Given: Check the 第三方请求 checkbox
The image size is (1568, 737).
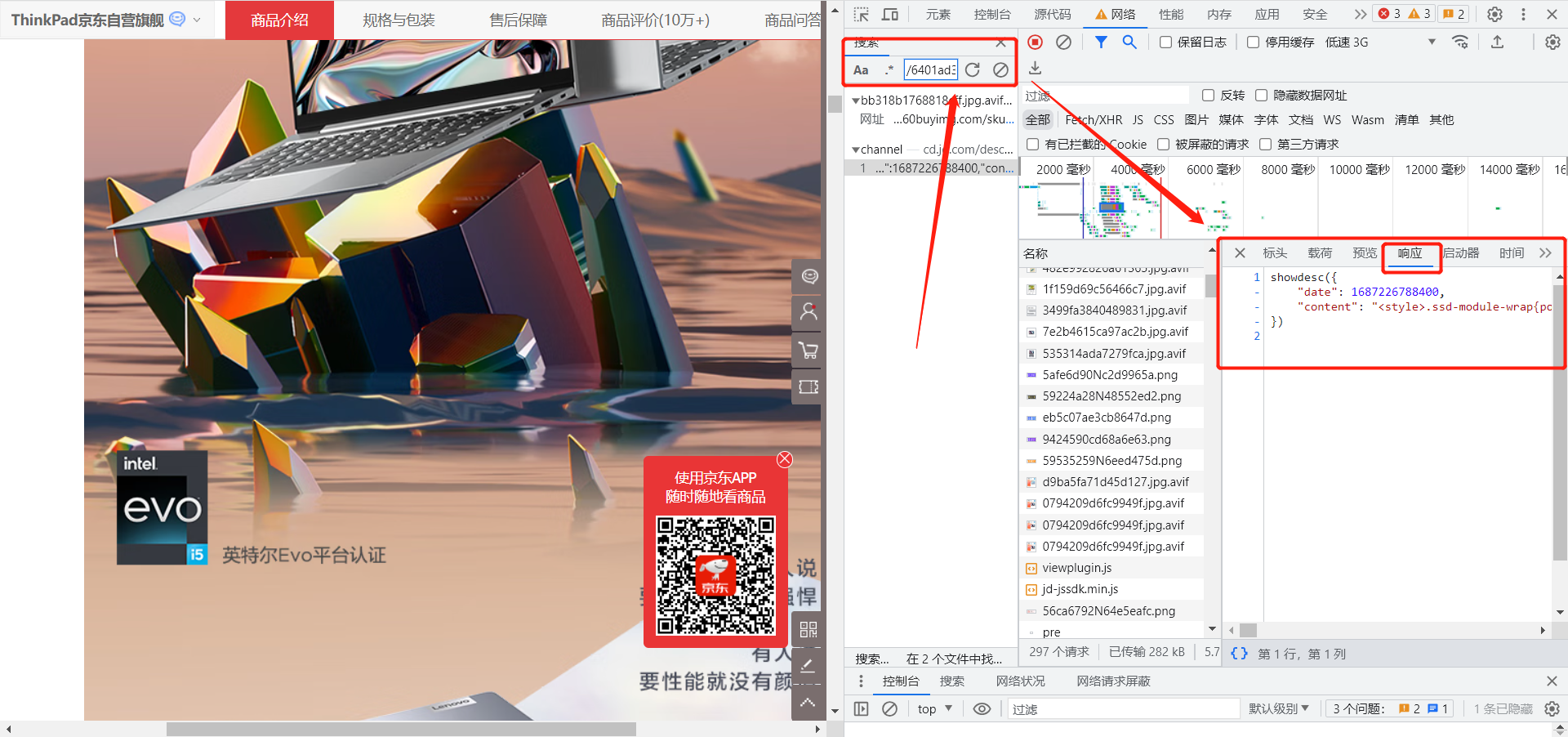Looking at the screenshot, I should point(1265,144).
